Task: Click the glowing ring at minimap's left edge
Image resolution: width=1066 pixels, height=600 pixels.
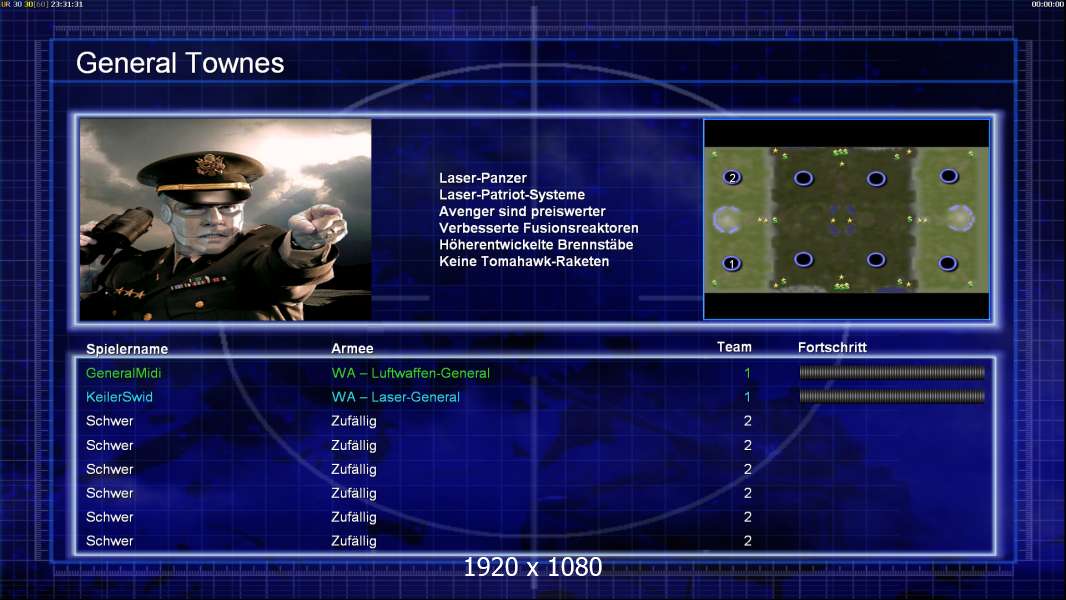Action: tap(727, 219)
